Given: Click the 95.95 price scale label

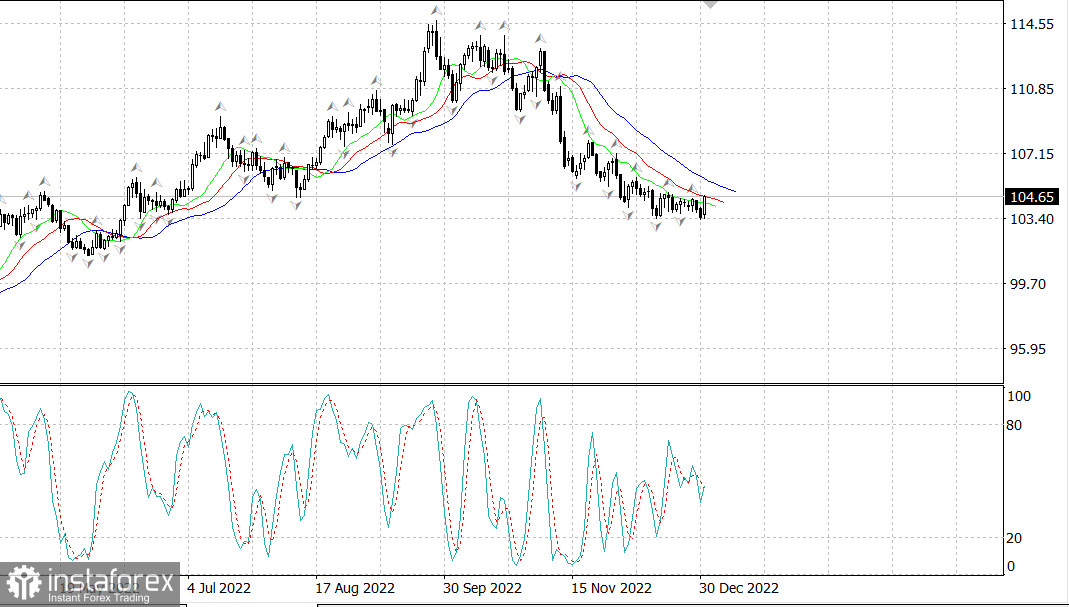Looking at the screenshot, I should [x=1030, y=349].
